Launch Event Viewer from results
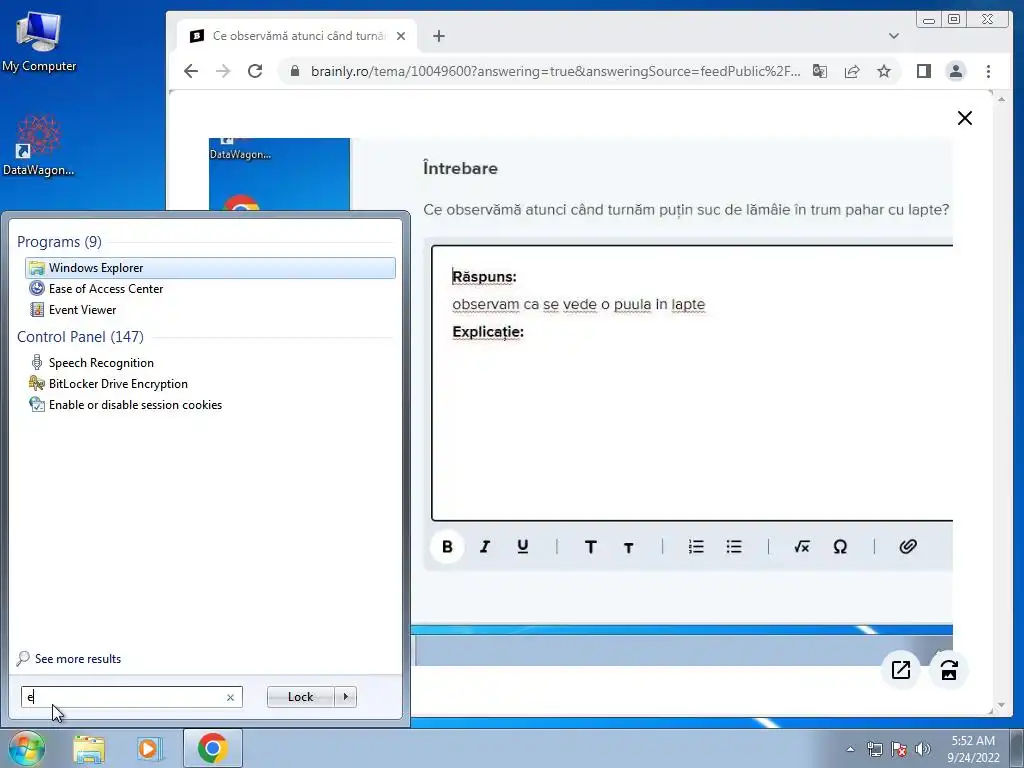The height and width of the screenshot is (768, 1024). point(210,310)
